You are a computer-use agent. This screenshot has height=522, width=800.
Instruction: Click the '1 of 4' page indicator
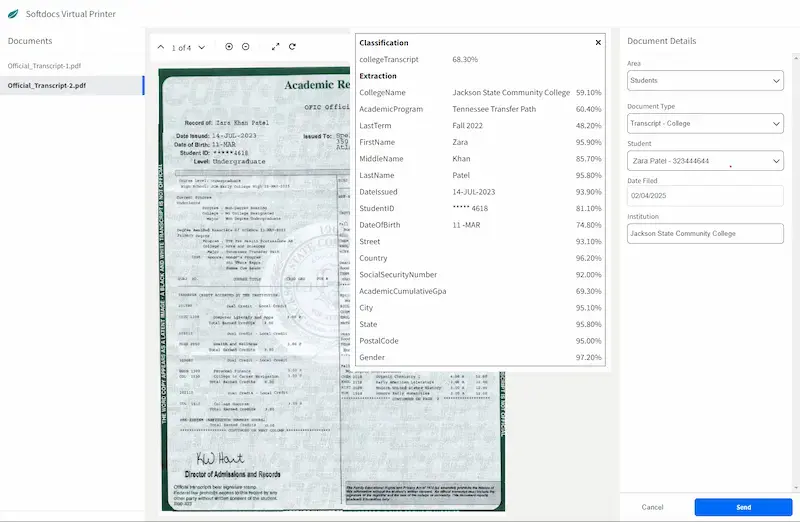point(181,47)
